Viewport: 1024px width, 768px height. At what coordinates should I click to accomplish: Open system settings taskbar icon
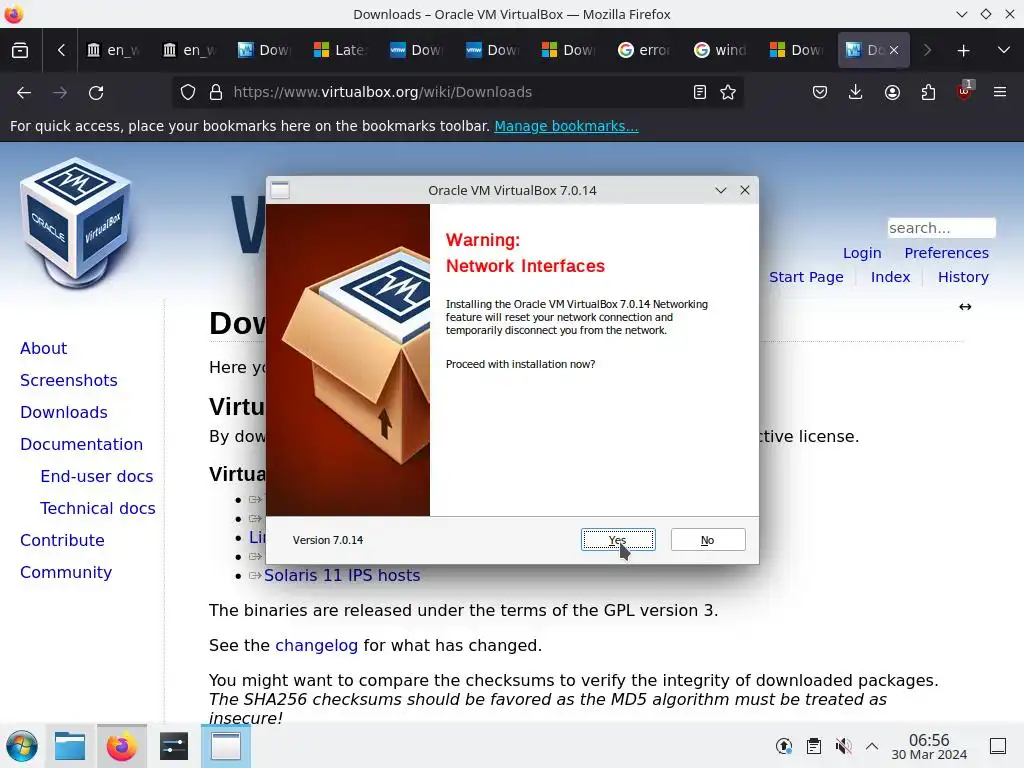pos(174,746)
